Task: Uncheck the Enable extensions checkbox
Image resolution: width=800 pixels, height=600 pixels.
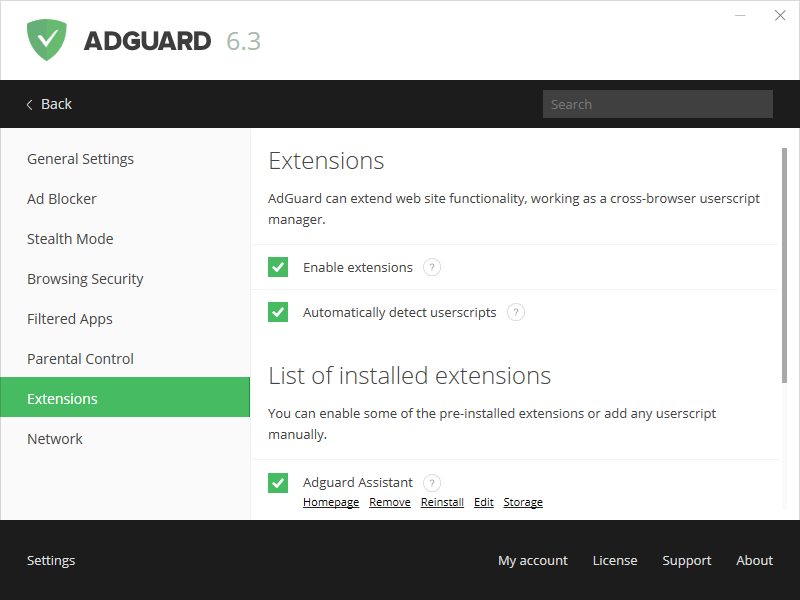Action: click(278, 267)
